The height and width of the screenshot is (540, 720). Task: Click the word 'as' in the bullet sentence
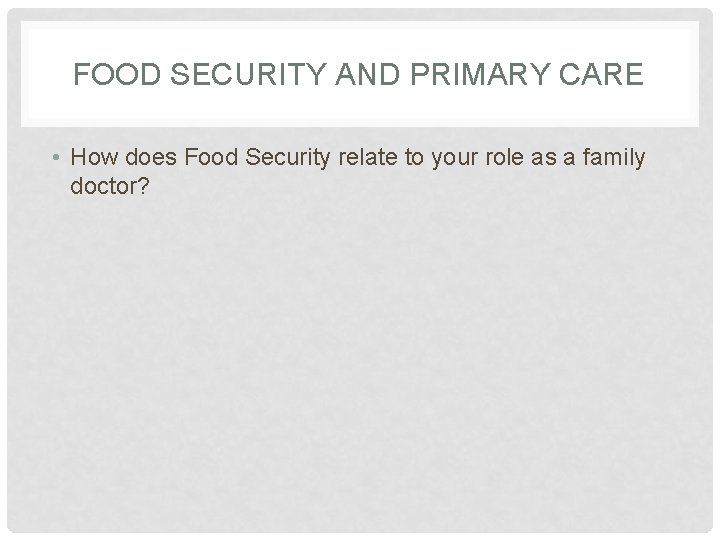click(544, 159)
